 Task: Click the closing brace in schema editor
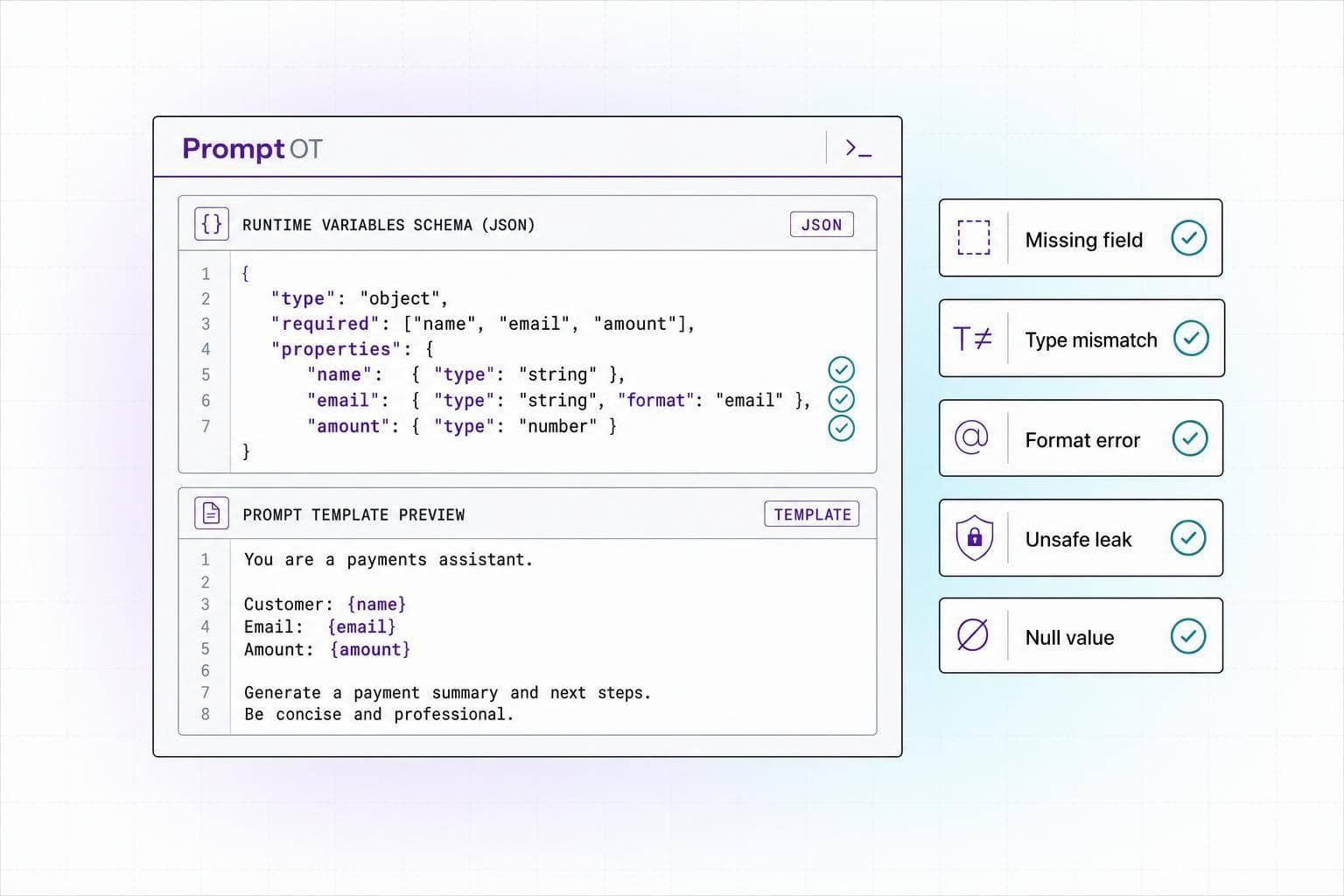click(246, 451)
